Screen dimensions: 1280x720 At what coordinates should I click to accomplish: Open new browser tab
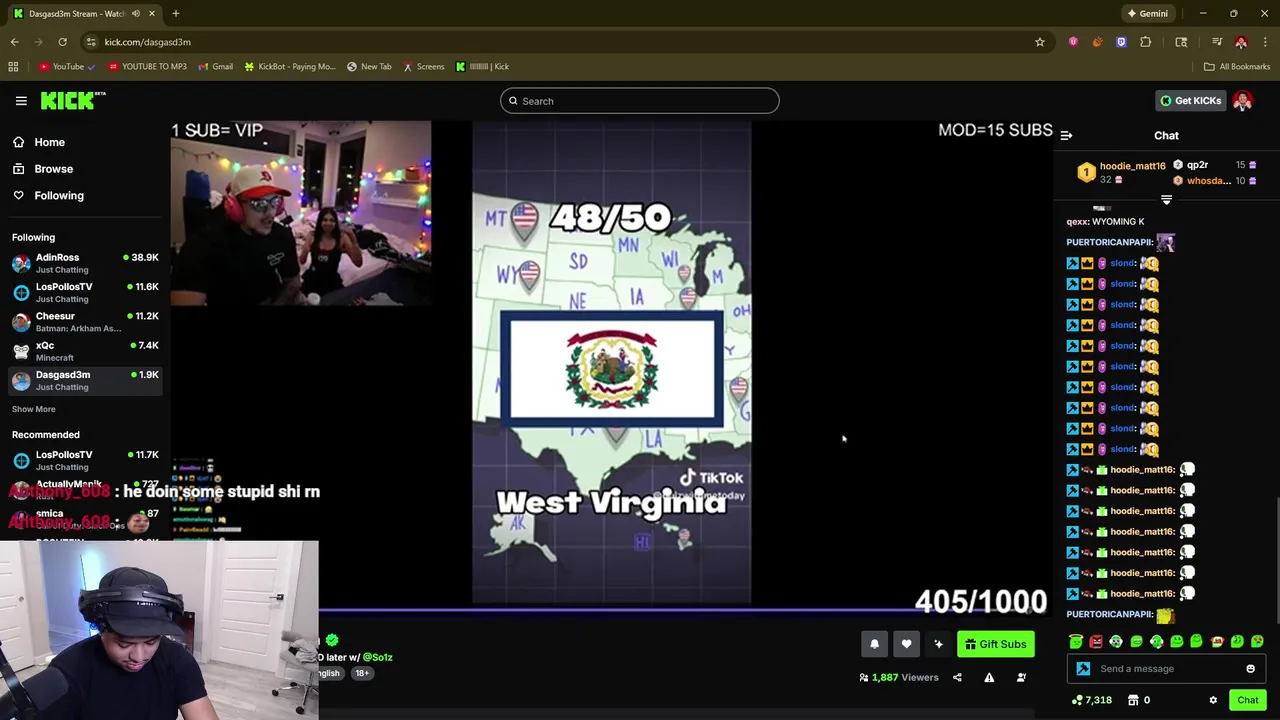click(x=175, y=14)
